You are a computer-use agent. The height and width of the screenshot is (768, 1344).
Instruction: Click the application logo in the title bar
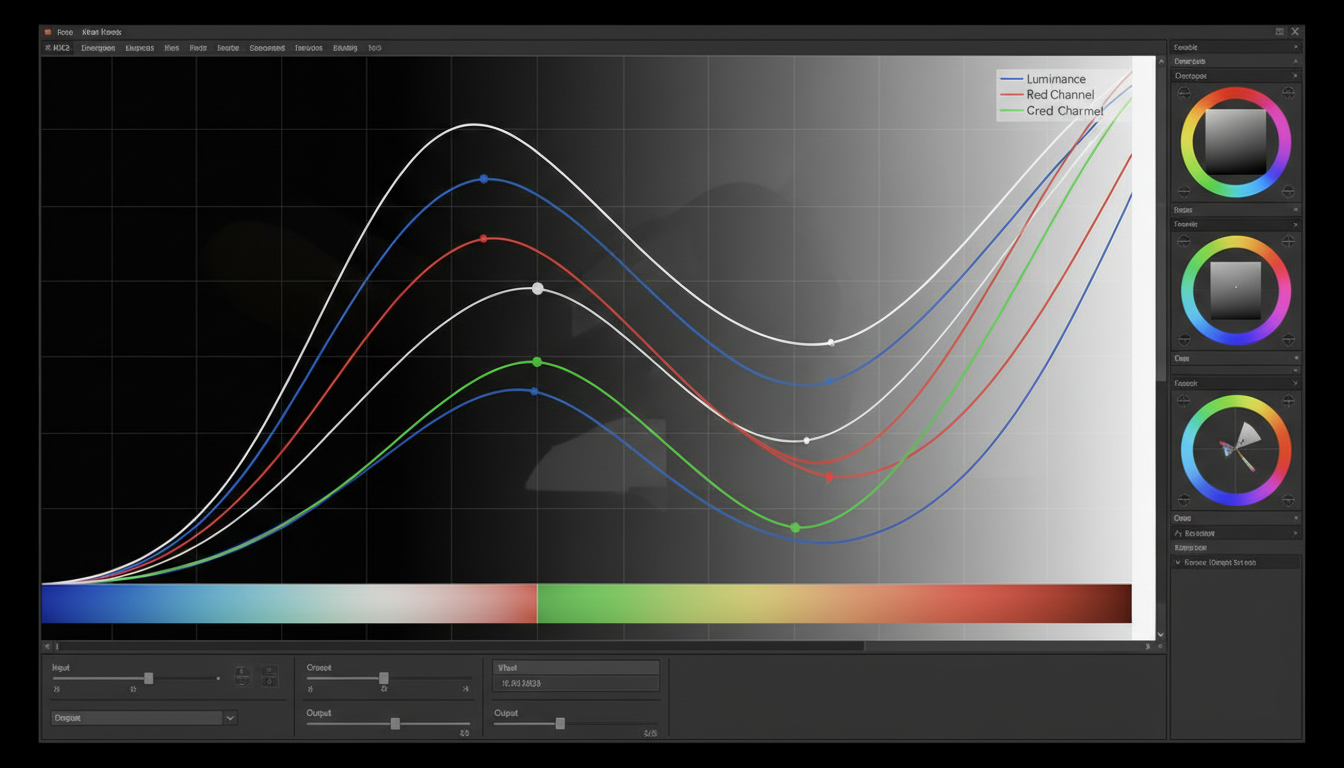[x=50, y=31]
